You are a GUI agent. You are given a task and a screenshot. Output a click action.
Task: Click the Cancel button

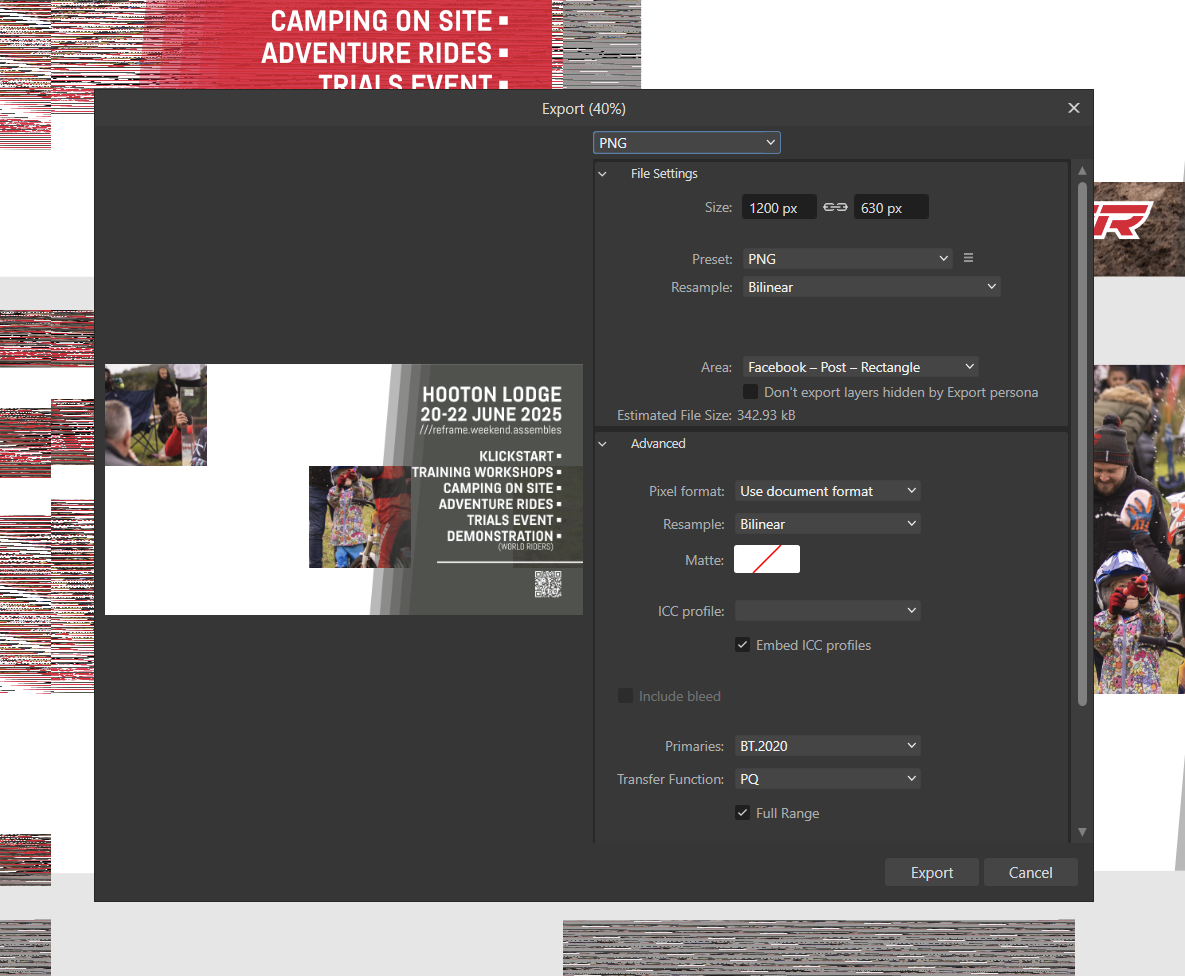tap(1030, 872)
